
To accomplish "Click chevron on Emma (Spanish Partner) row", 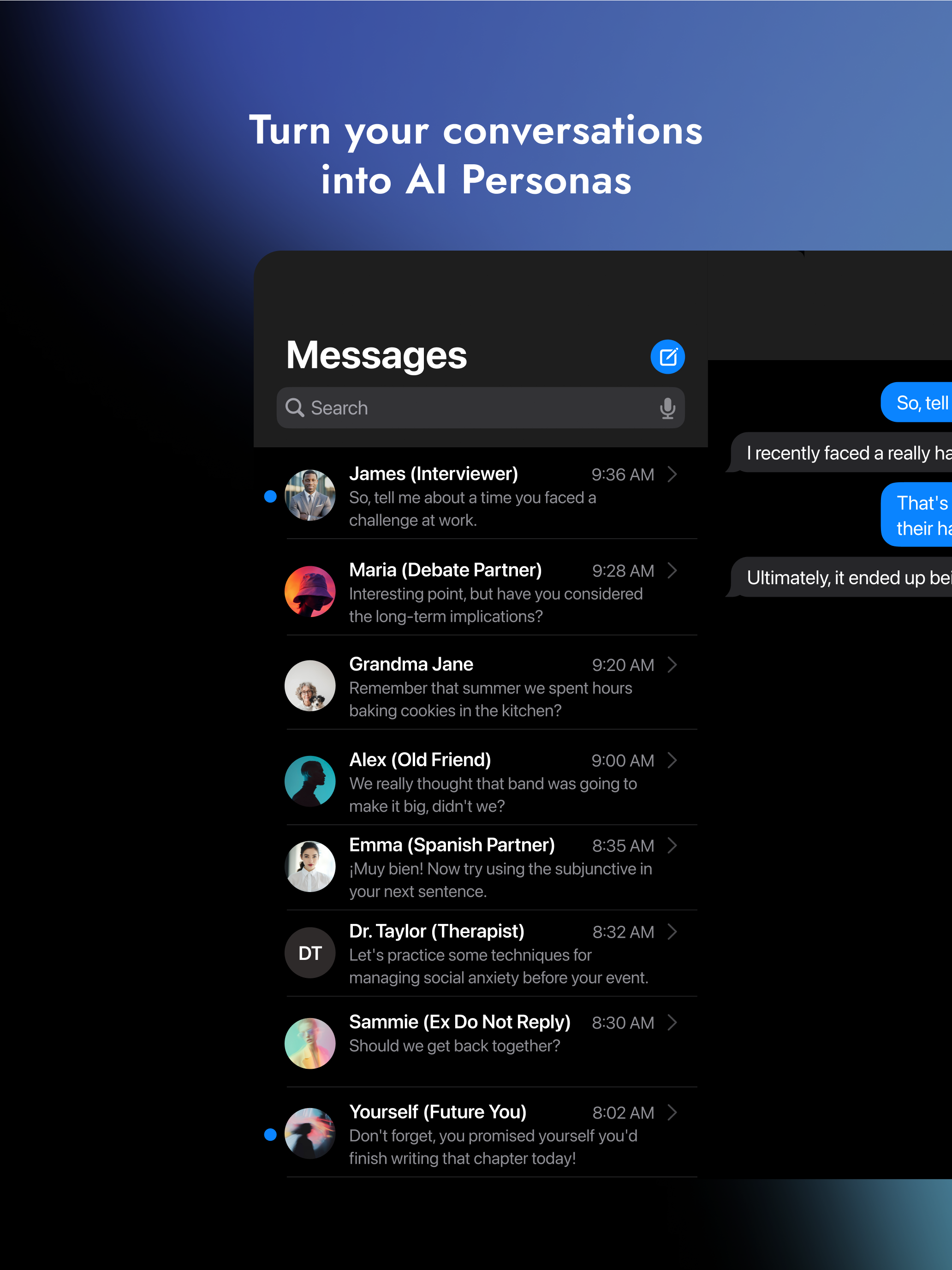I will [672, 845].
